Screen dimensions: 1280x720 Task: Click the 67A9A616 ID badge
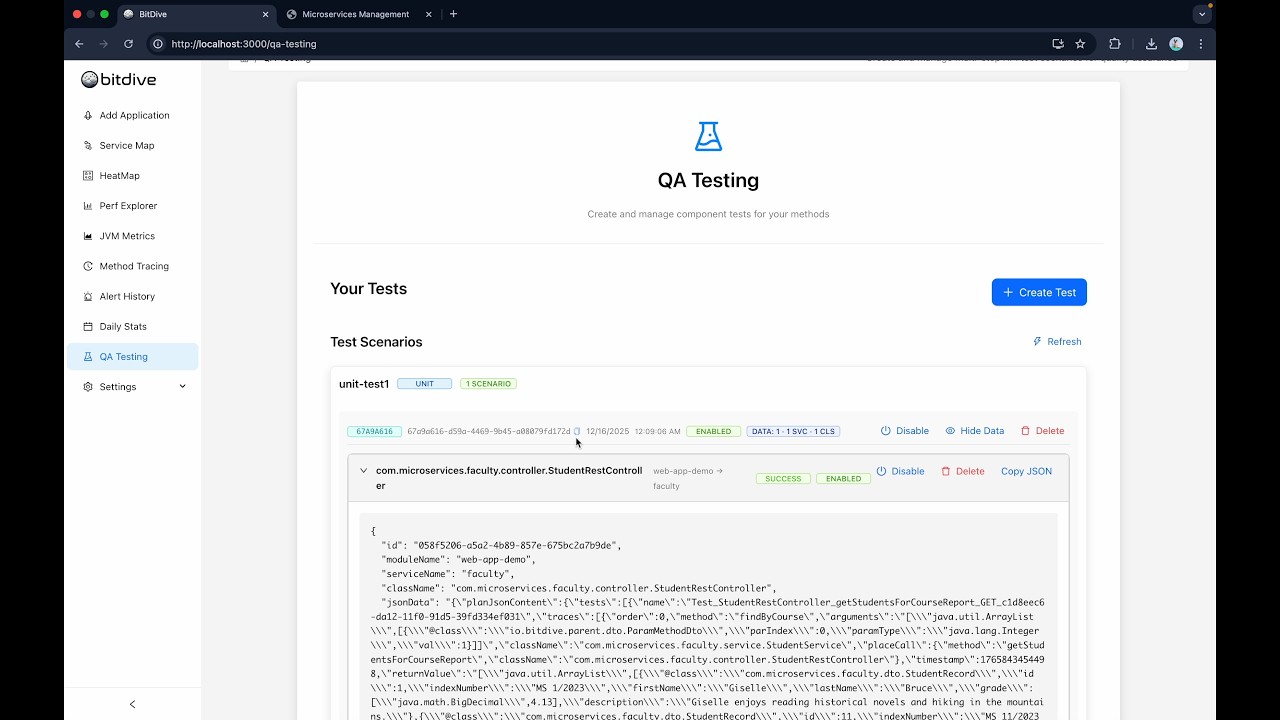pos(374,431)
